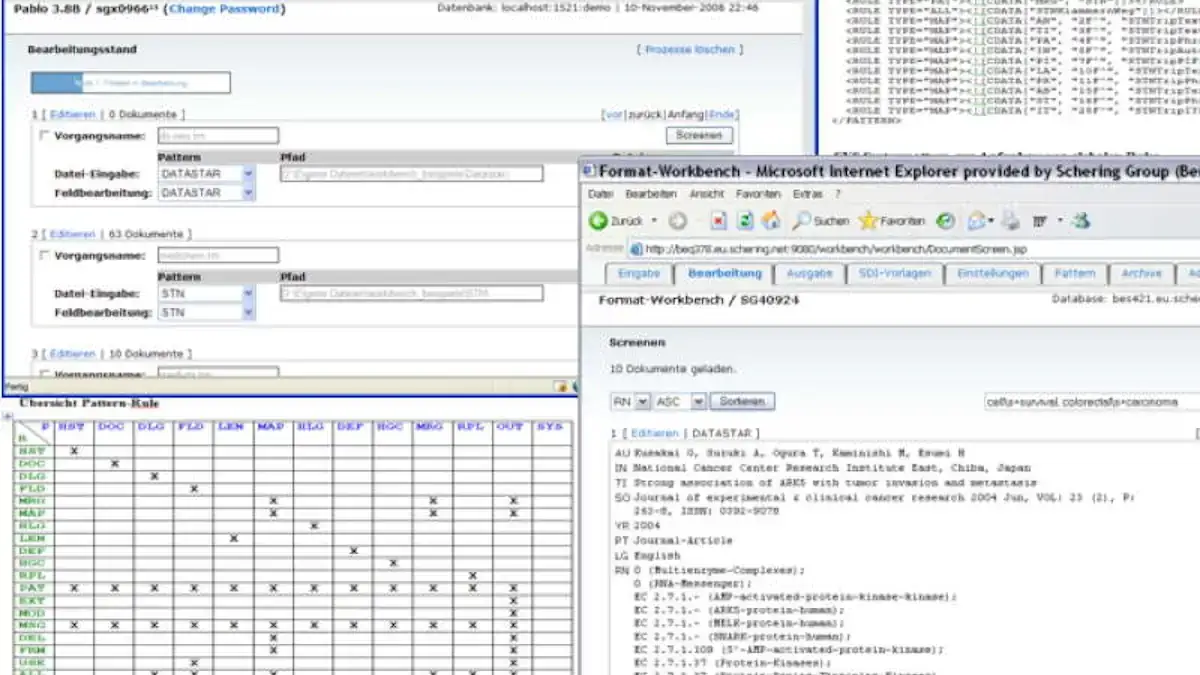
Task: Click the search query input field
Action: point(1075,400)
